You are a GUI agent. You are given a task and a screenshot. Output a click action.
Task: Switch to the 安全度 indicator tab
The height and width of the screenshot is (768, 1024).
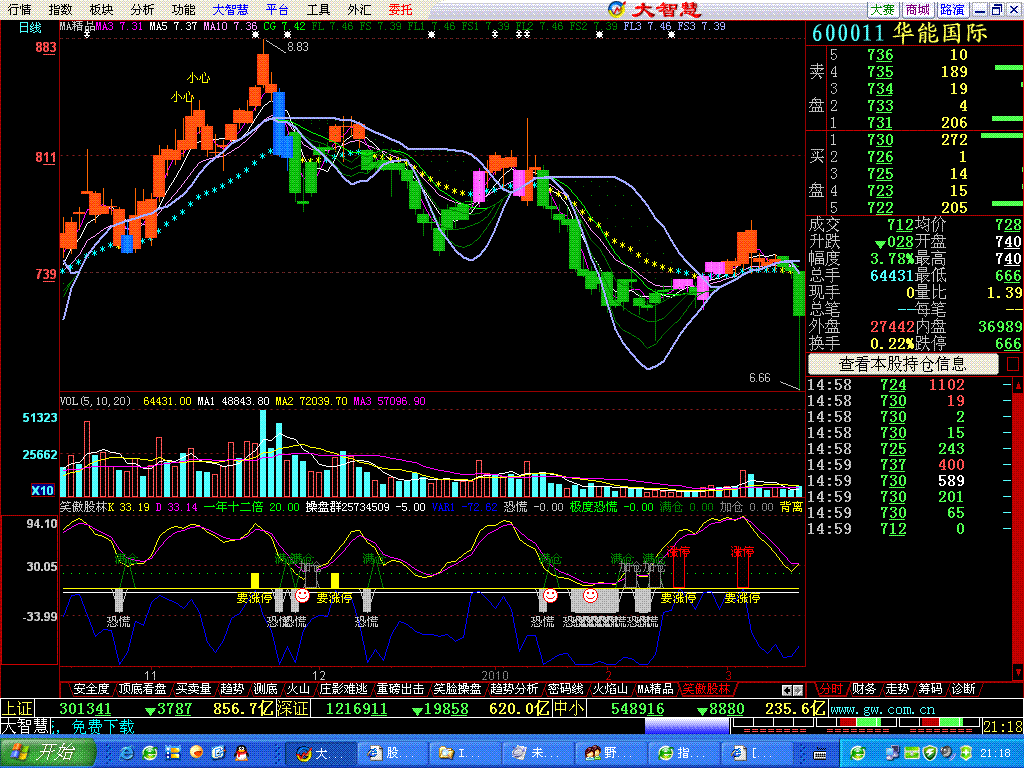coord(91,689)
